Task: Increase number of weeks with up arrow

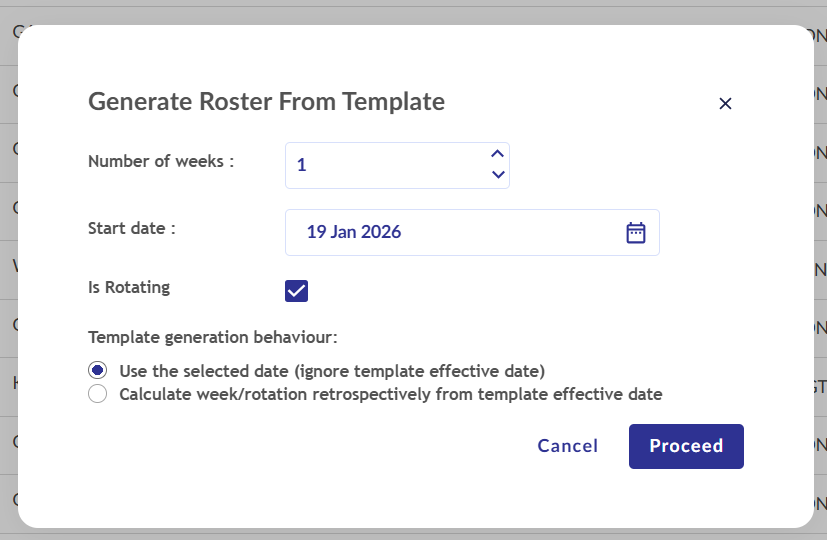Action: (x=498, y=154)
